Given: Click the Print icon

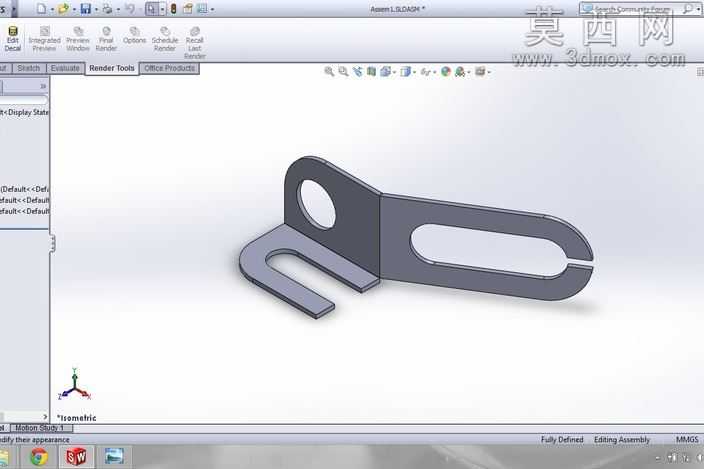Looking at the screenshot, I should tap(107, 9).
